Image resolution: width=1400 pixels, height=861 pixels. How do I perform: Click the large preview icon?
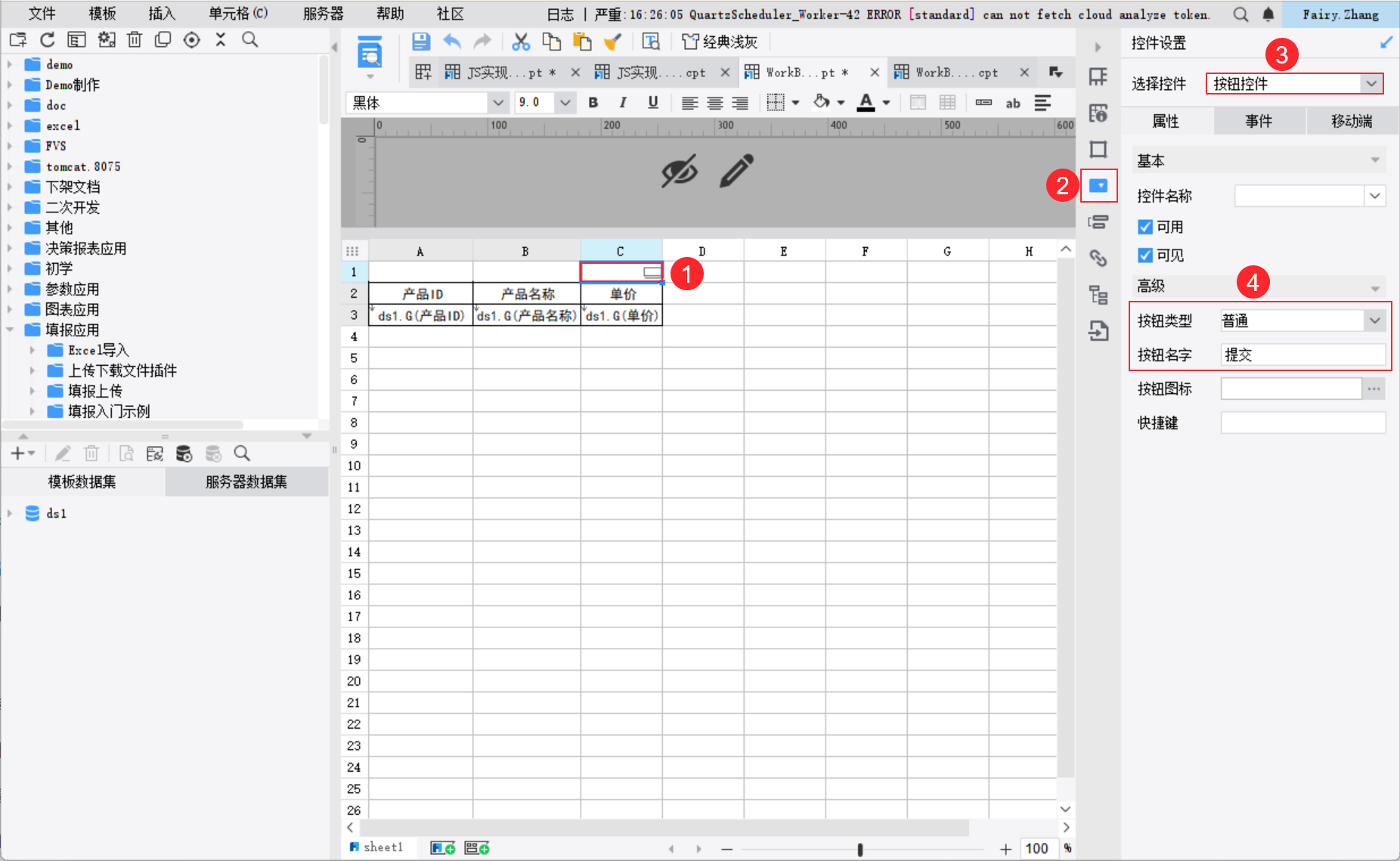tap(369, 53)
